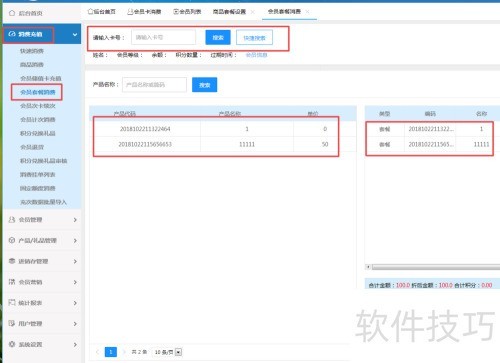
Task: Click the 产品代码 column header
Action: pyautogui.click(x=124, y=114)
